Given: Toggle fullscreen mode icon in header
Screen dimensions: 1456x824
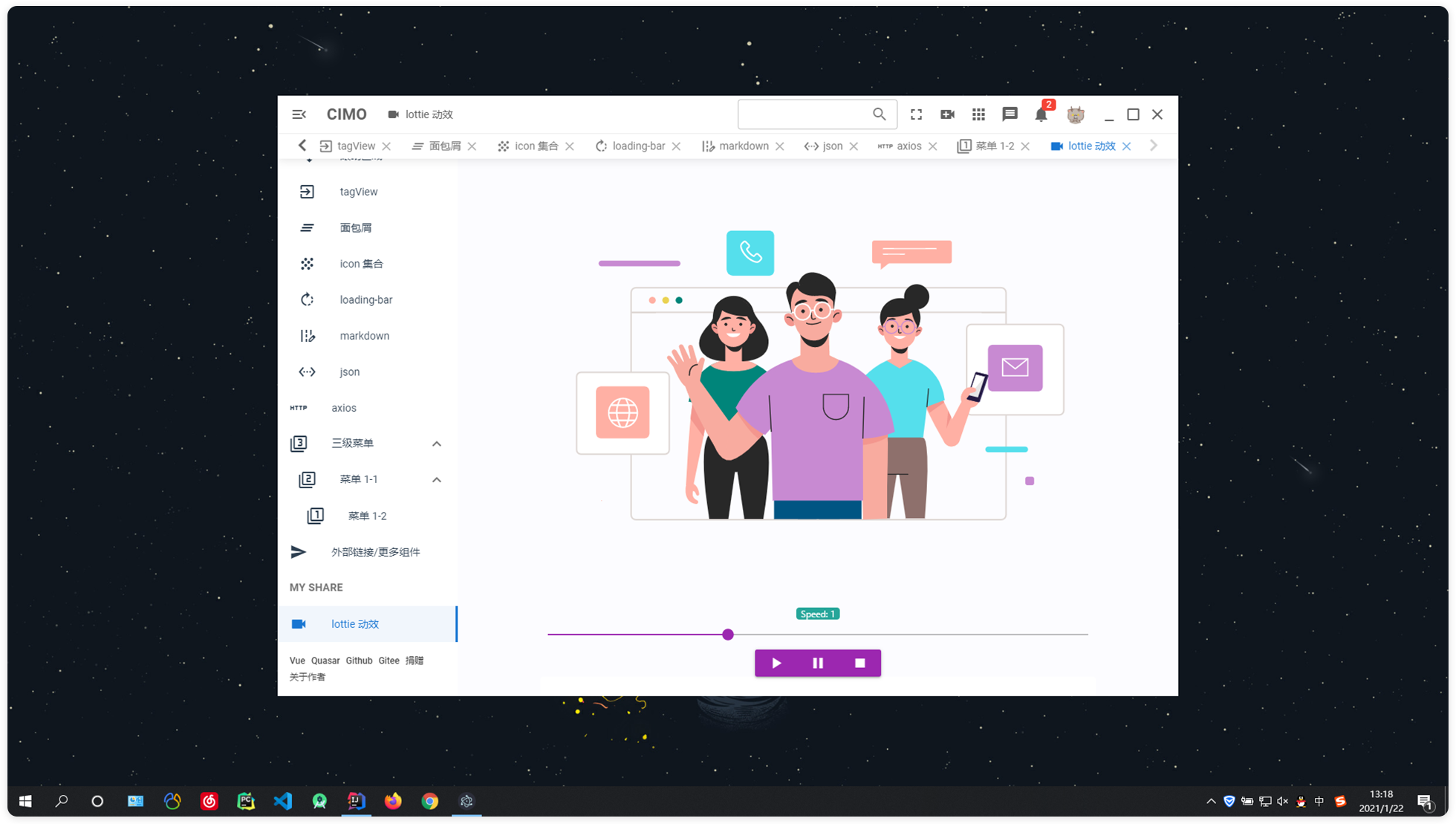Looking at the screenshot, I should click(x=916, y=114).
